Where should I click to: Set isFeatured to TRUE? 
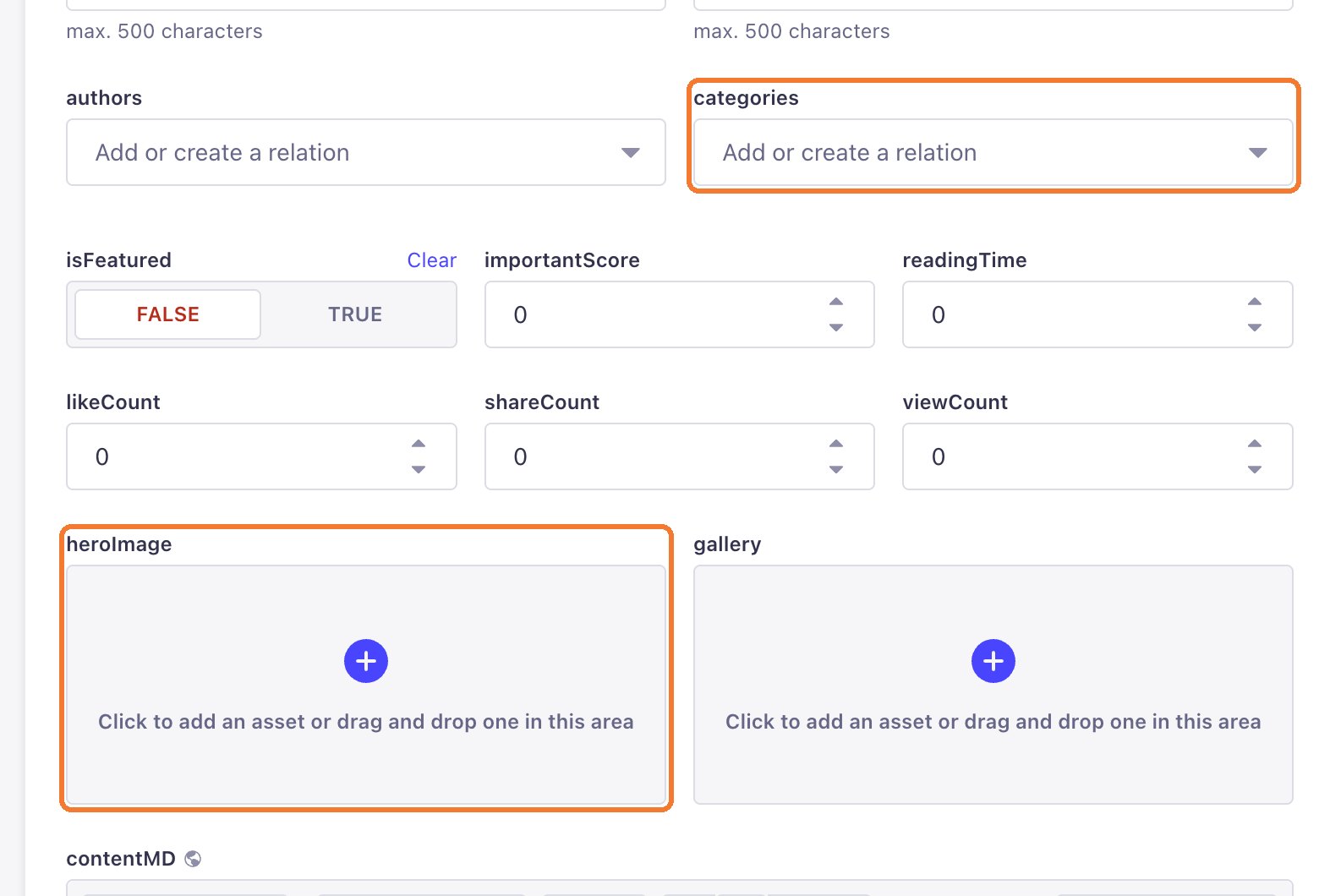pyautogui.click(x=355, y=314)
